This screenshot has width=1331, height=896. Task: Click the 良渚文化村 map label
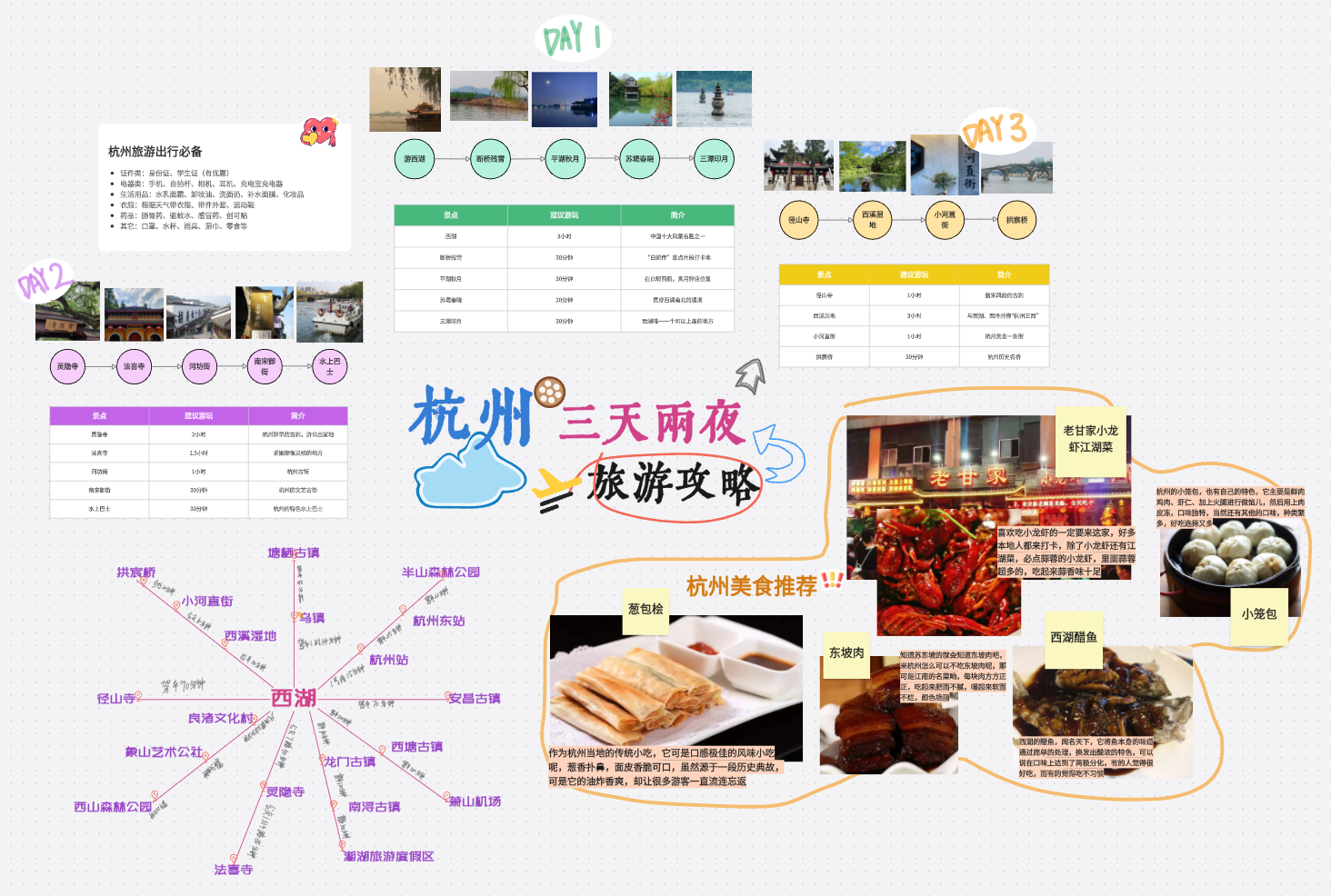[x=221, y=719]
